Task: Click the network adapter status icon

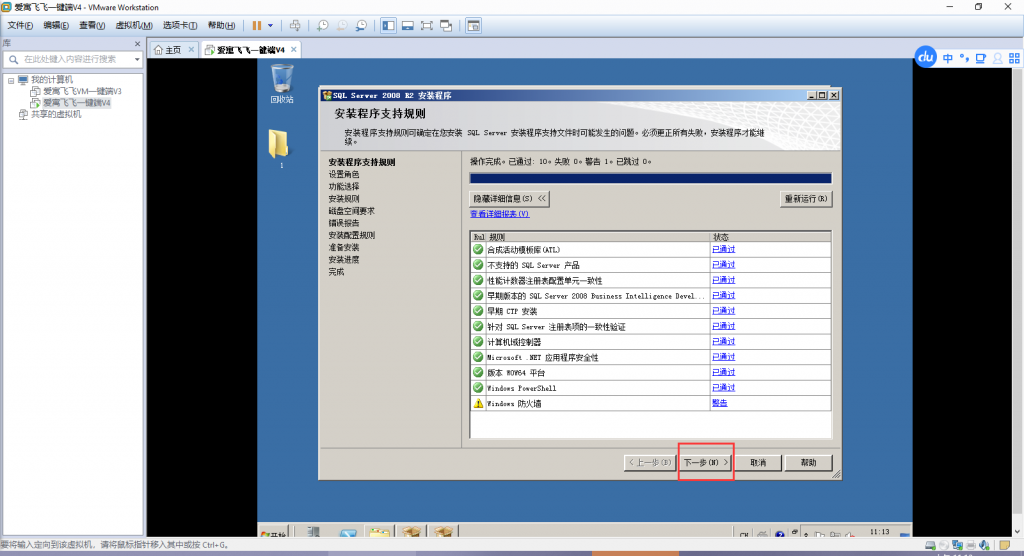Action: [x=957, y=545]
